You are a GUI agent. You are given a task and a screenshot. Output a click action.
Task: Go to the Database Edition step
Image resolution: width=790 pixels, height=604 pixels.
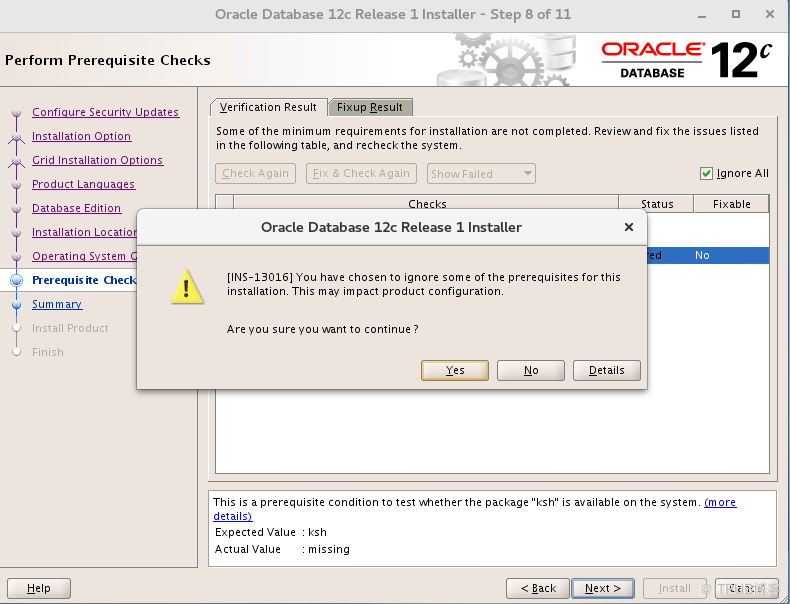[x=77, y=208]
